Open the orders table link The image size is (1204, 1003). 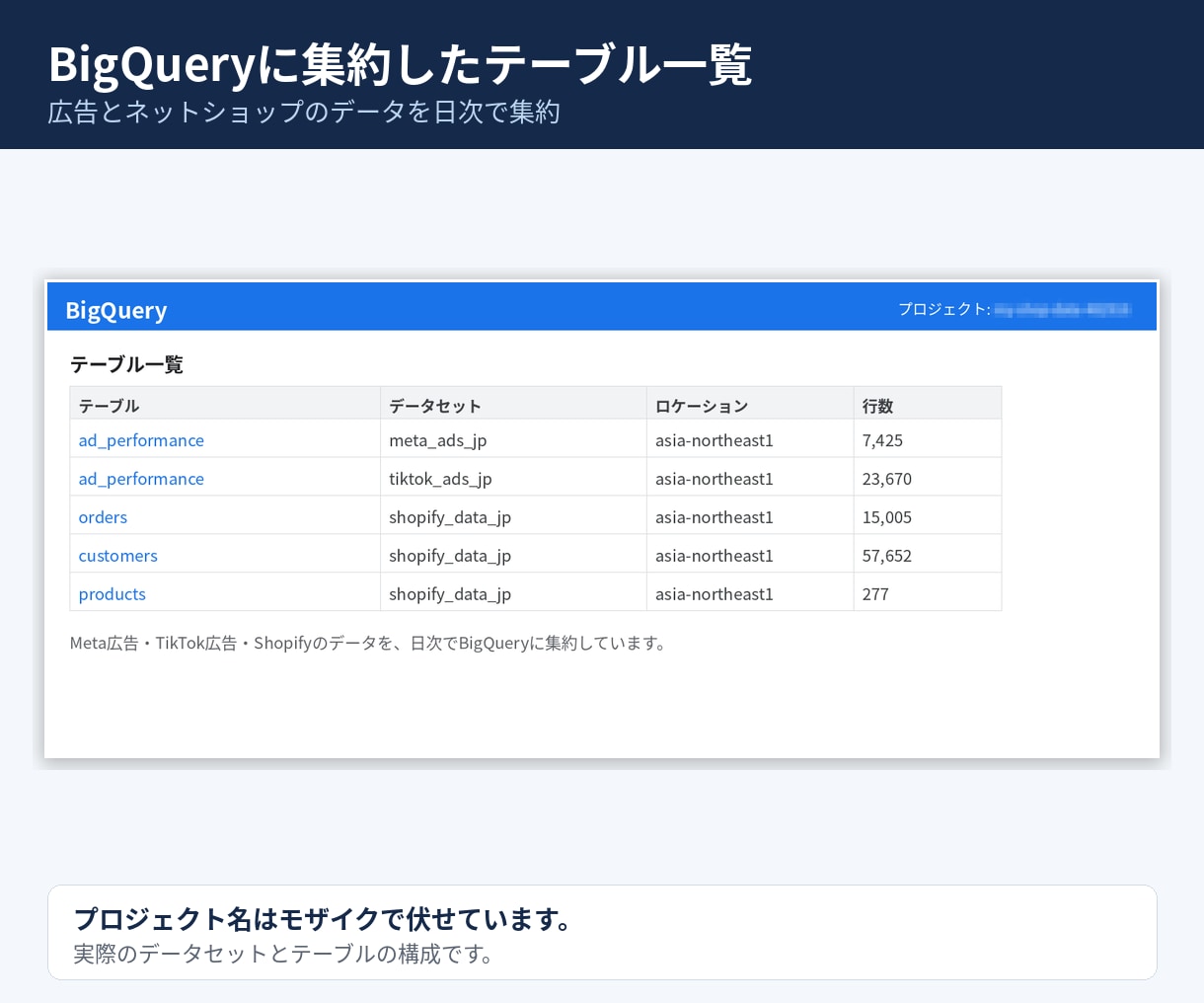pyautogui.click(x=103, y=517)
